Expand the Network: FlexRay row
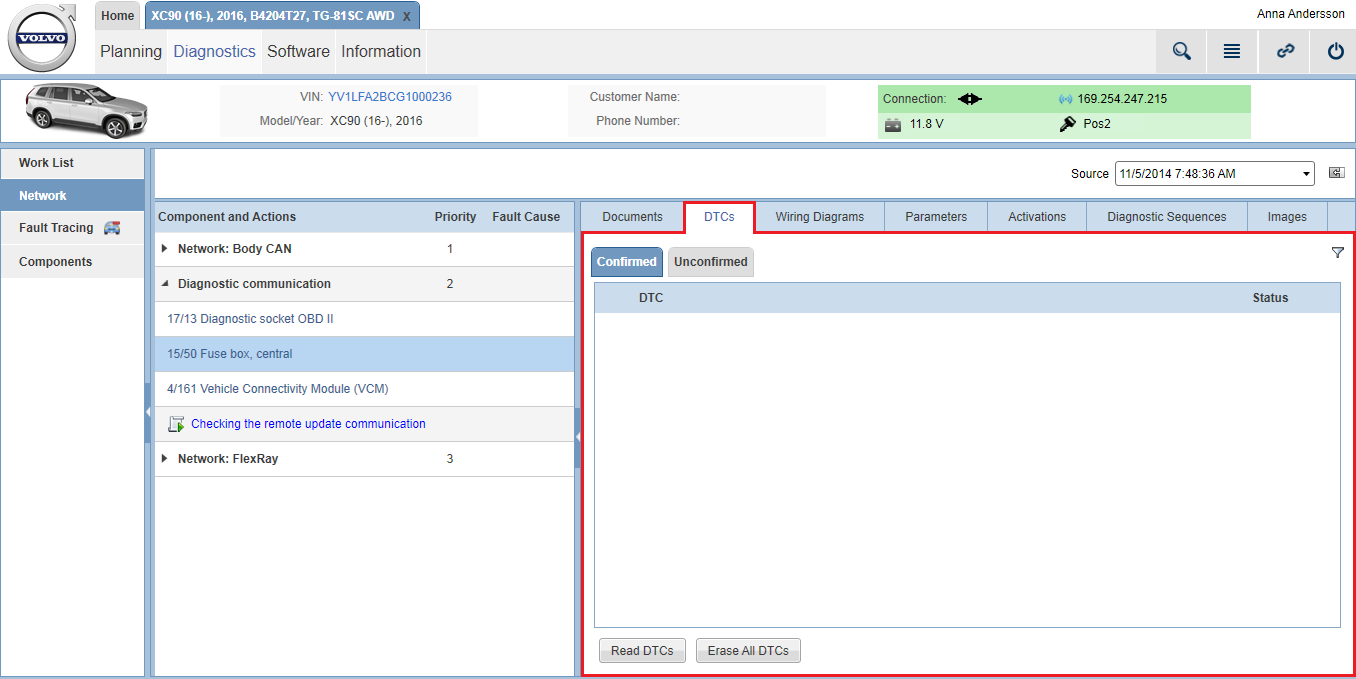1356x679 pixels. coord(165,459)
